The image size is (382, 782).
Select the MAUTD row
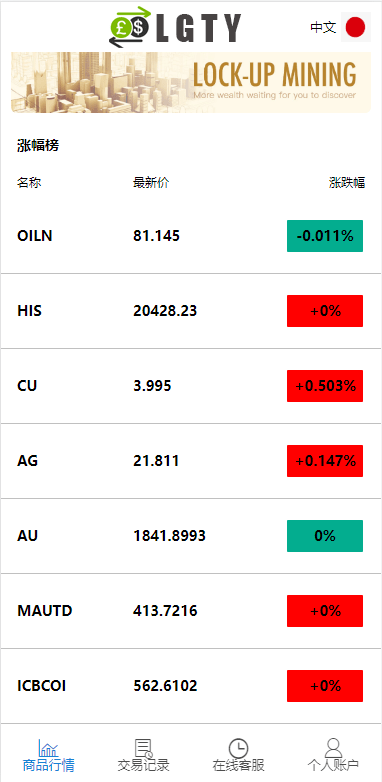coord(191,611)
